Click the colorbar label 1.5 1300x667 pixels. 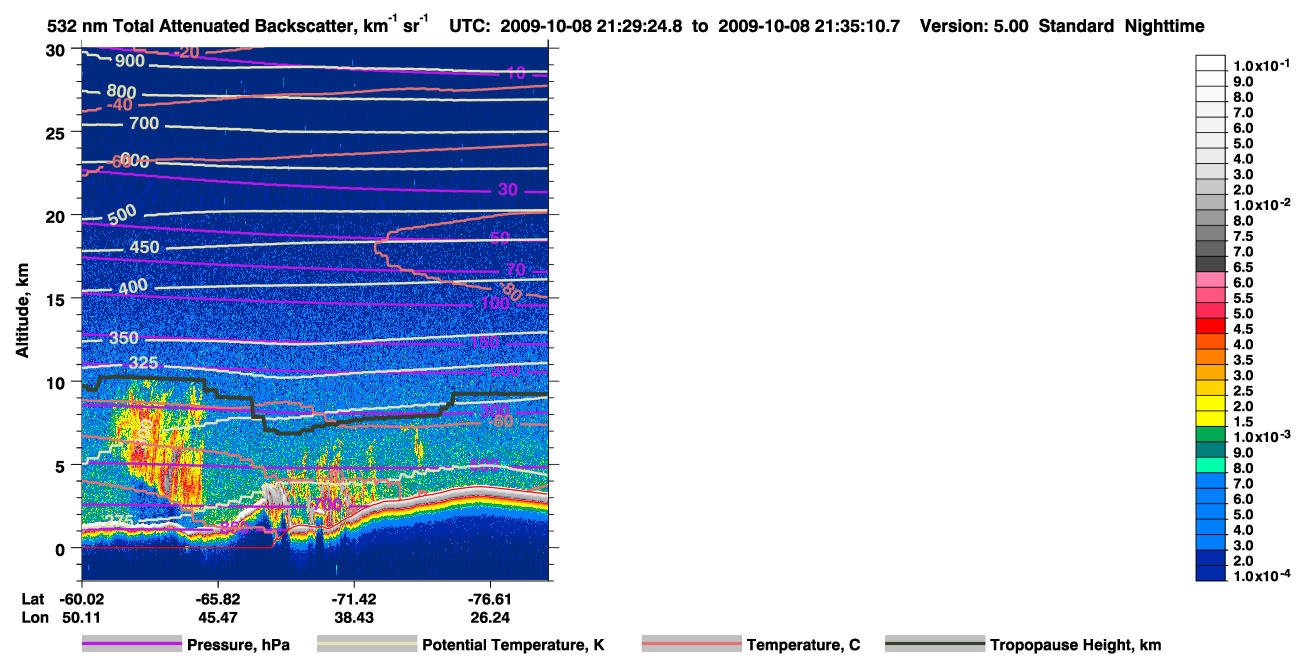(x=1244, y=421)
